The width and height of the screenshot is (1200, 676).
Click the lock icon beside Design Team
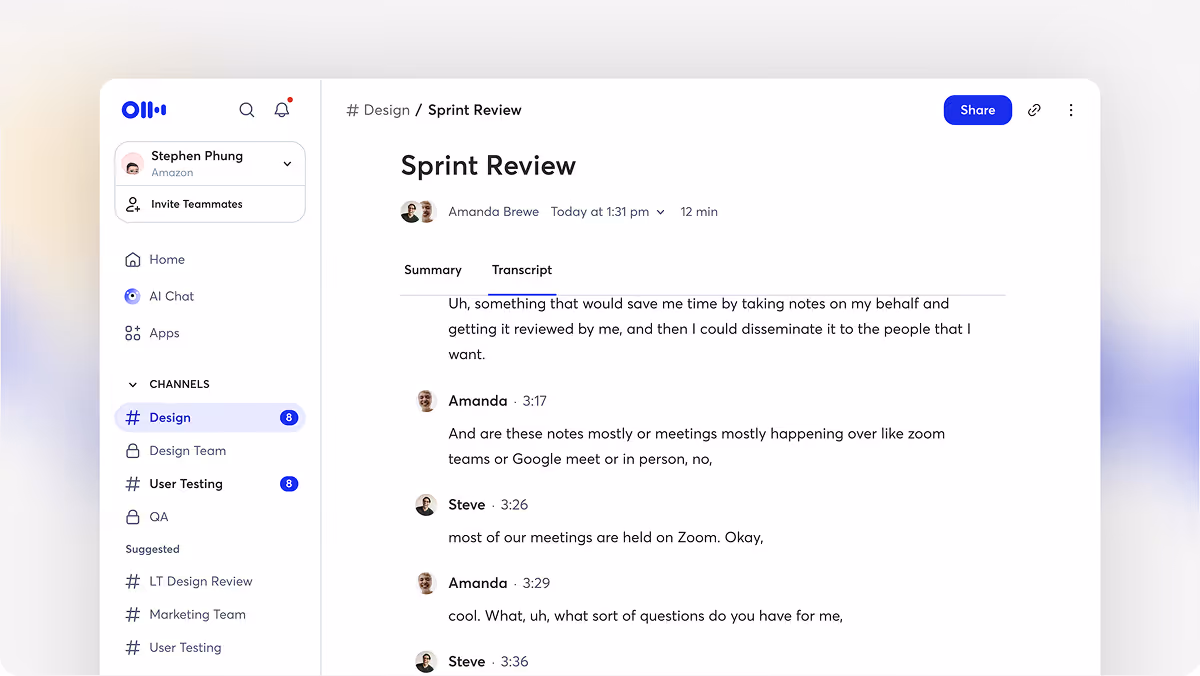pos(132,451)
